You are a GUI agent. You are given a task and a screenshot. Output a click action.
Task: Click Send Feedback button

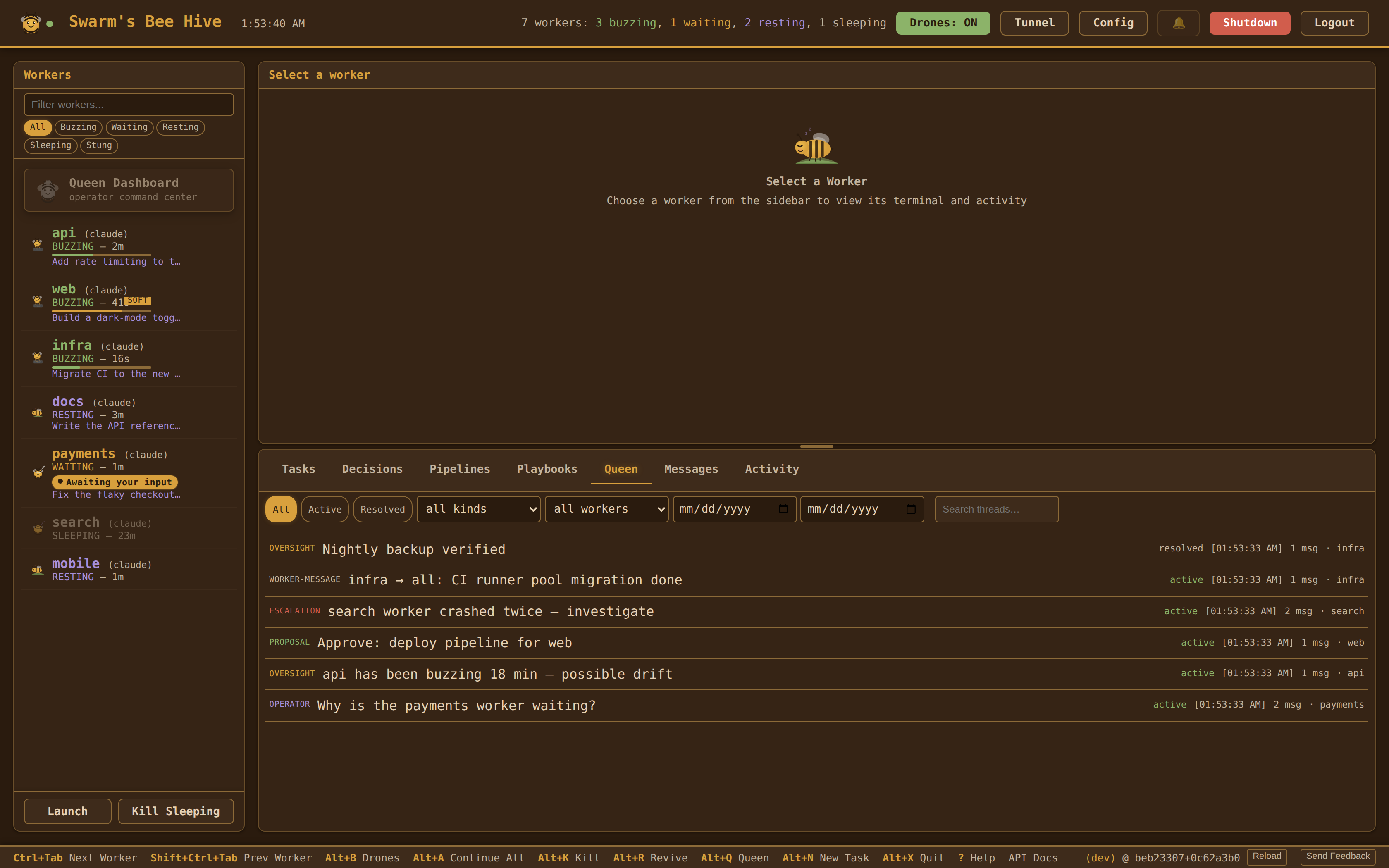[x=1338, y=856]
